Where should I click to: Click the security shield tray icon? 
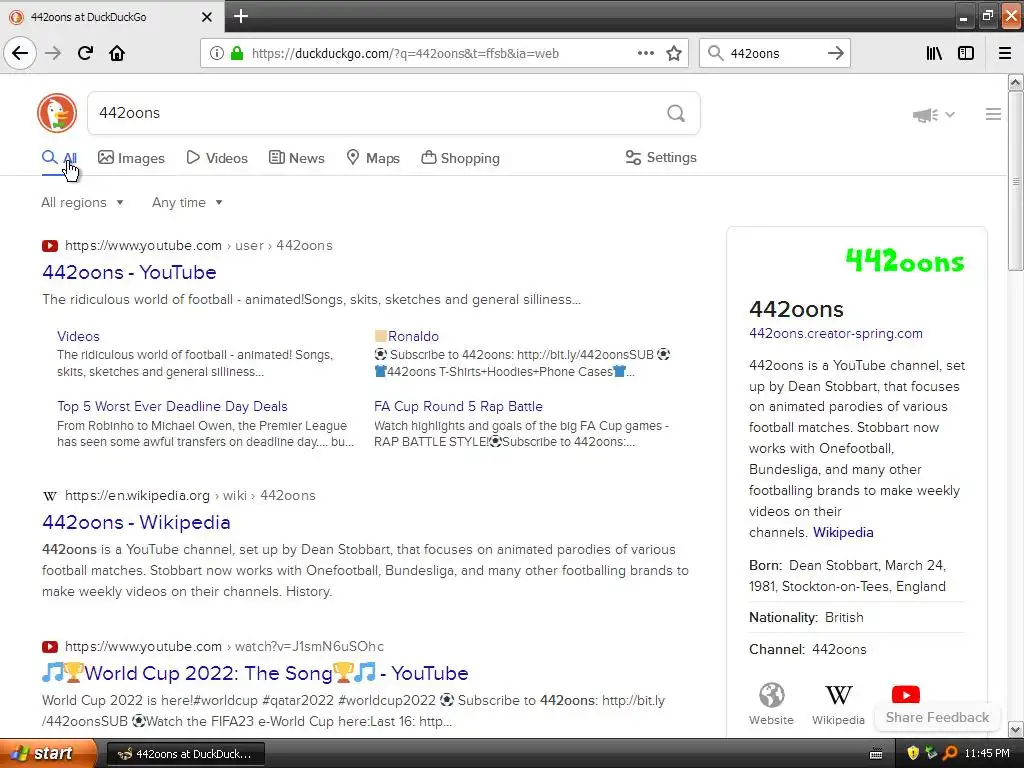pyautogui.click(x=912, y=754)
